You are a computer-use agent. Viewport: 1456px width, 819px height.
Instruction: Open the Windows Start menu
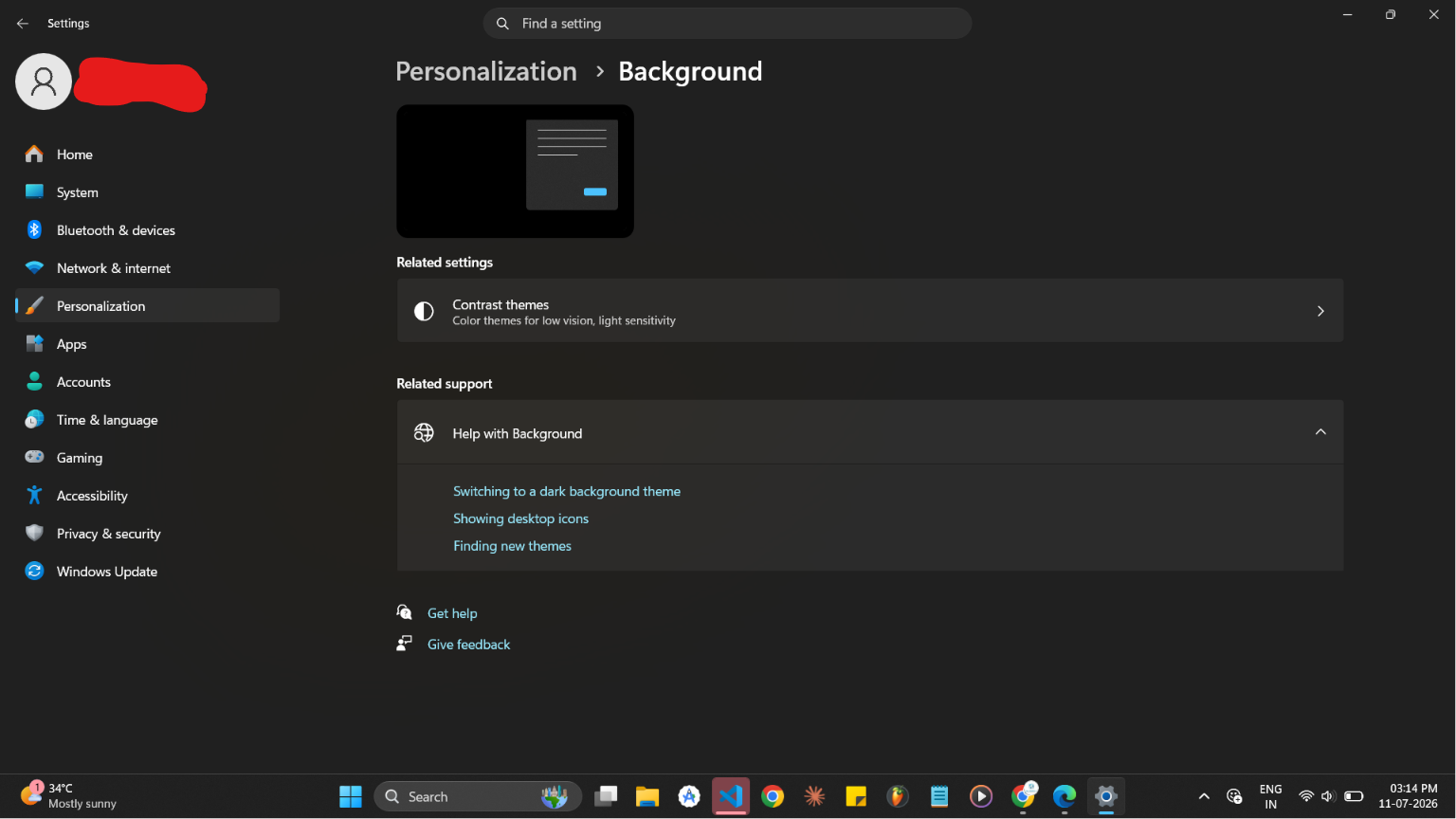(351, 796)
